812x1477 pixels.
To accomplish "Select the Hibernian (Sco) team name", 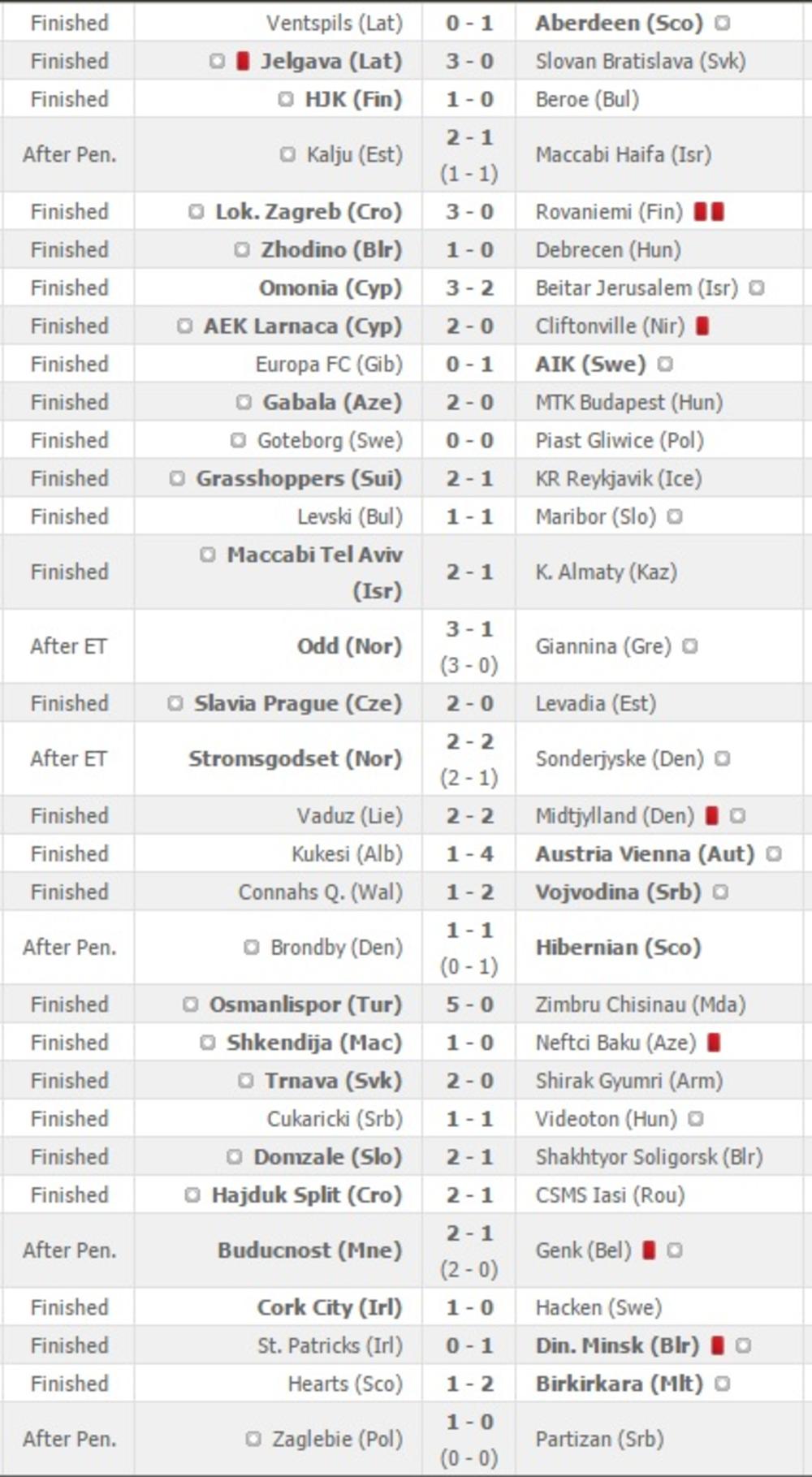I will tap(618, 948).
